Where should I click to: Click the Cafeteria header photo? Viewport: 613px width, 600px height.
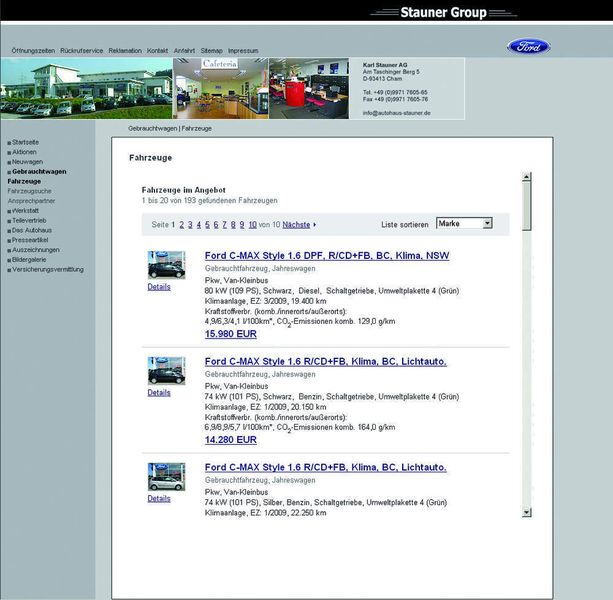(221, 88)
